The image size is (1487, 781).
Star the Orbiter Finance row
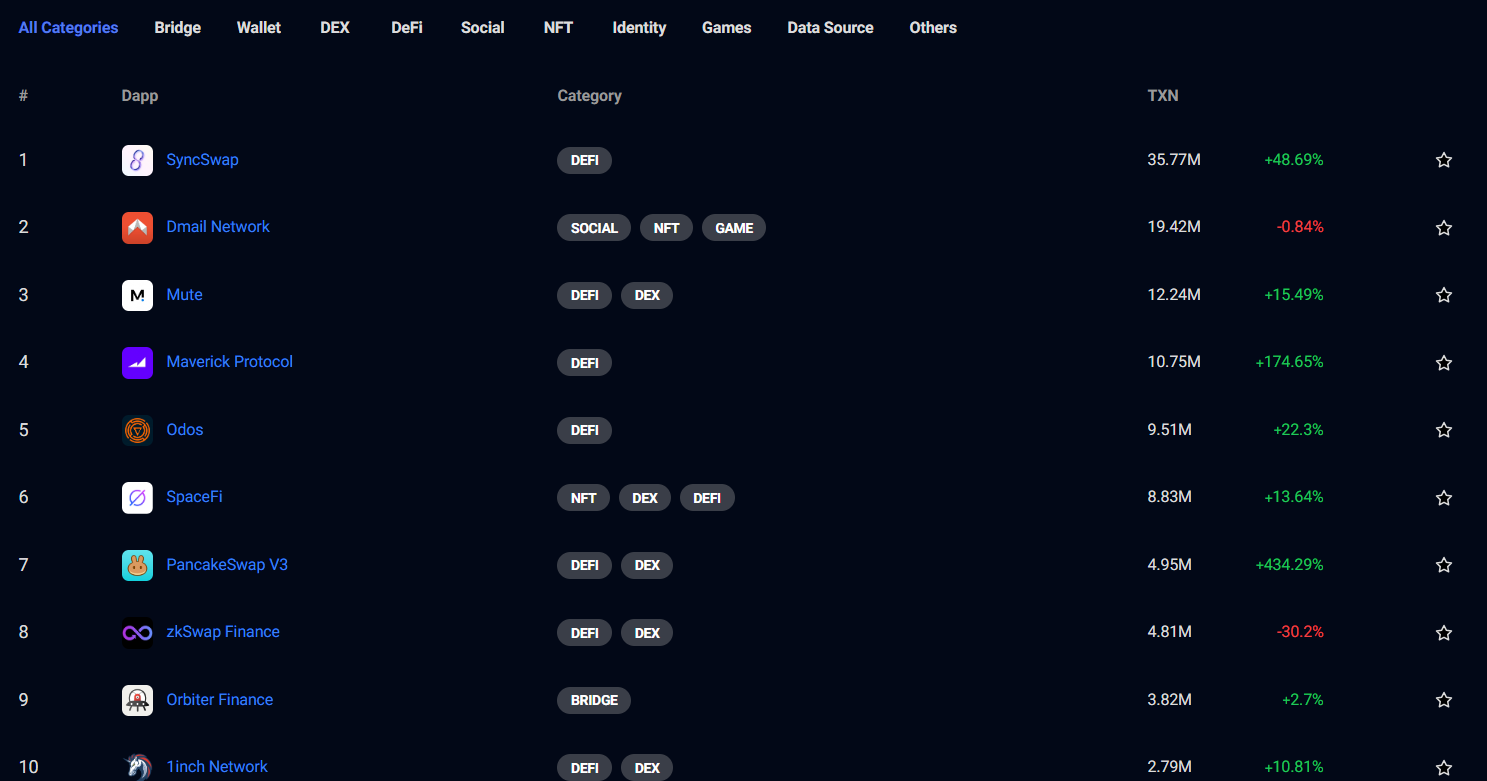[x=1443, y=700]
